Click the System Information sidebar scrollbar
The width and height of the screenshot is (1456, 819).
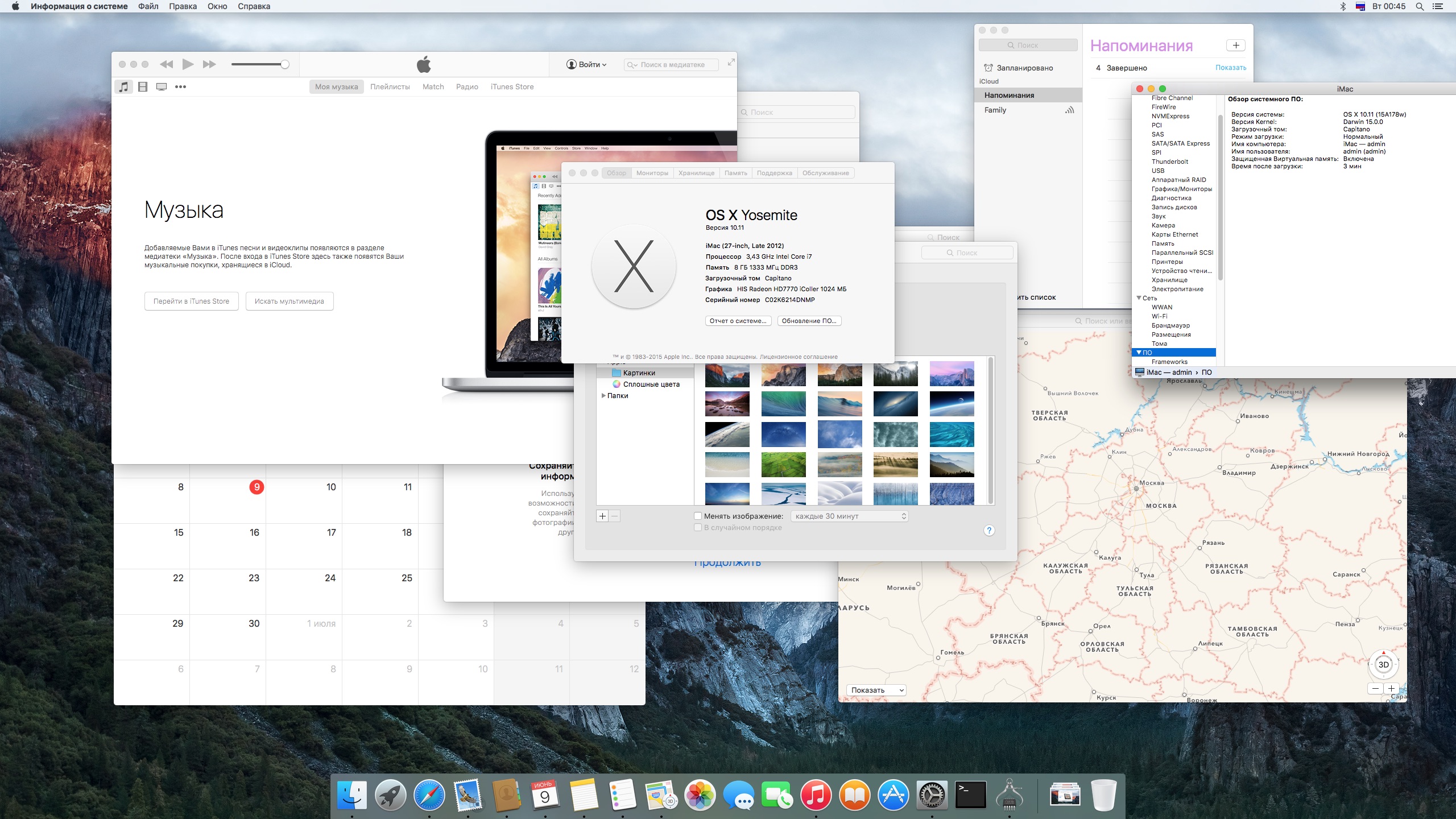[x=1221, y=198]
